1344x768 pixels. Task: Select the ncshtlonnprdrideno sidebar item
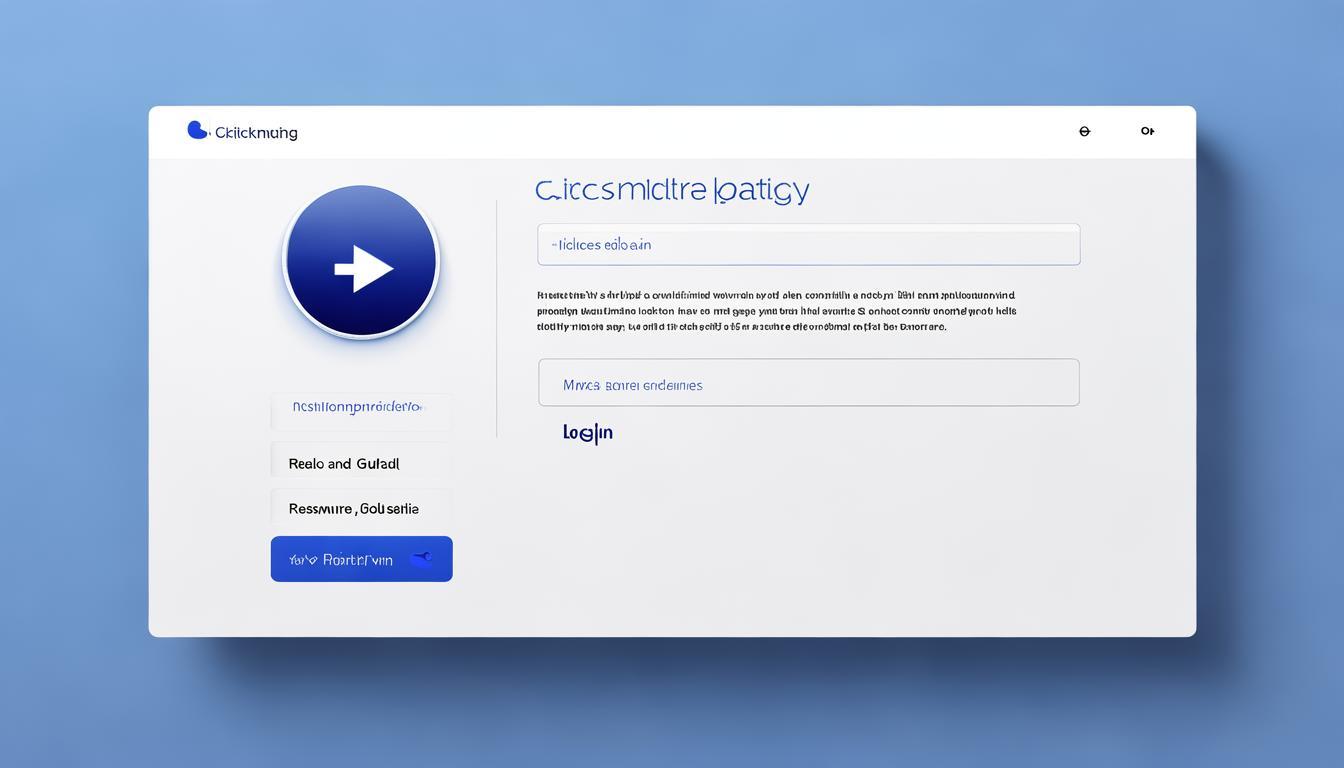tap(360, 408)
